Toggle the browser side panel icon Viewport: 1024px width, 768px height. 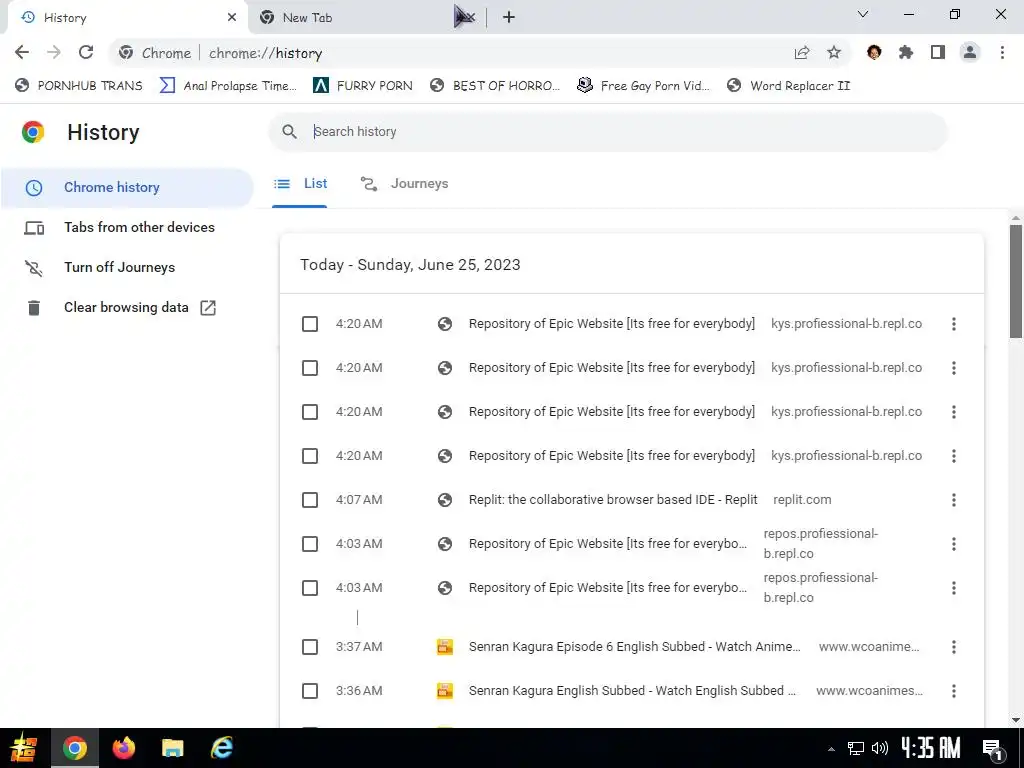point(938,53)
